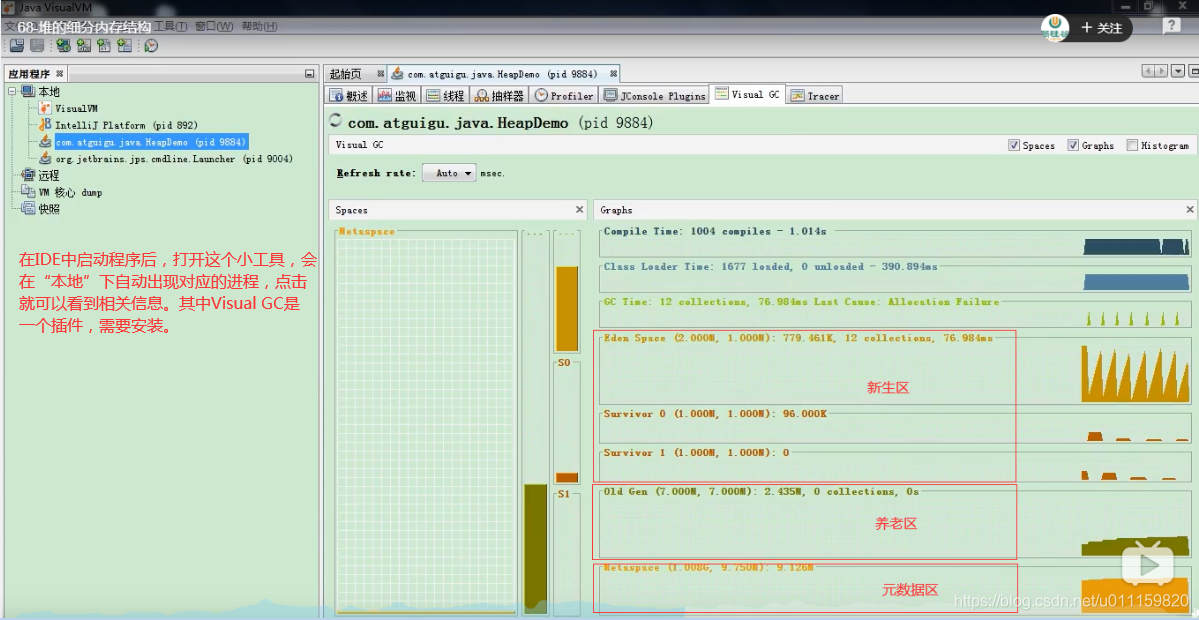Select 本地 in applications tree
Image resolution: width=1199 pixels, height=620 pixels.
[49, 92]
